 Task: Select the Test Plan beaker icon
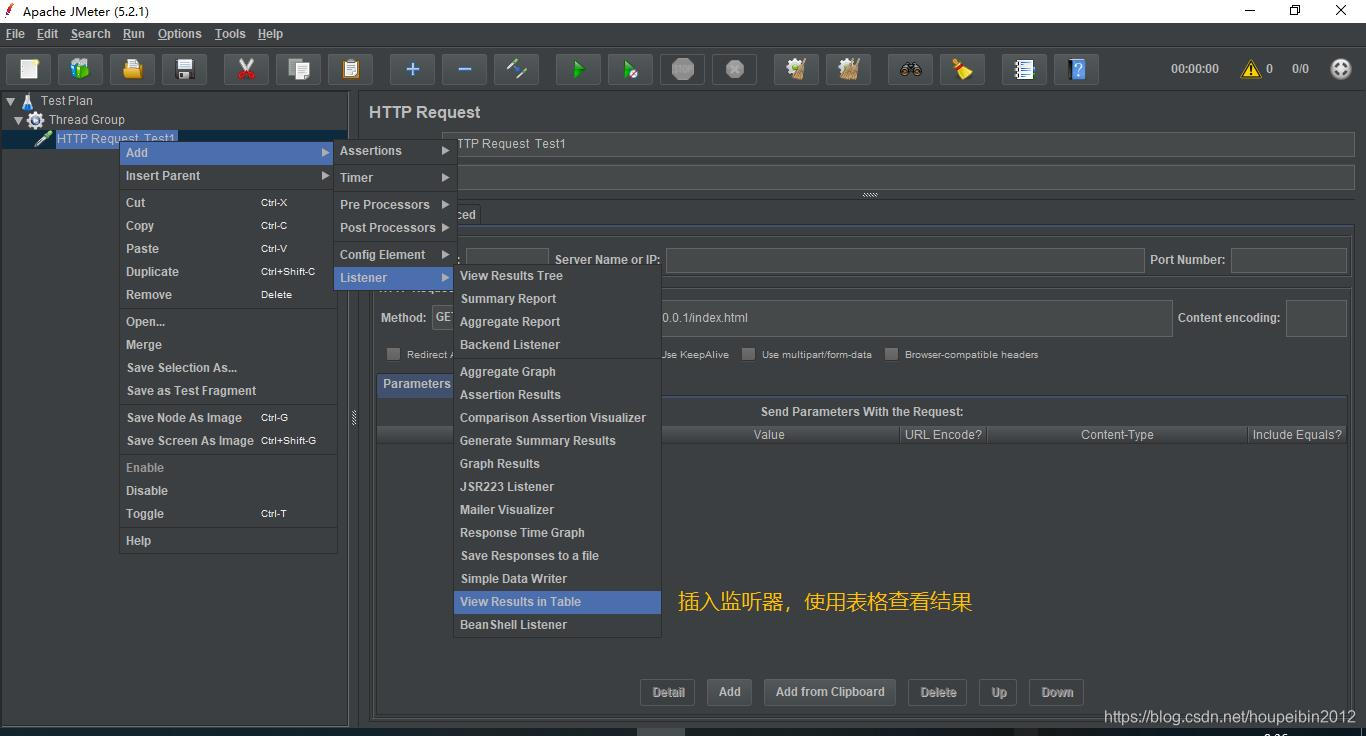pos(28,101)
